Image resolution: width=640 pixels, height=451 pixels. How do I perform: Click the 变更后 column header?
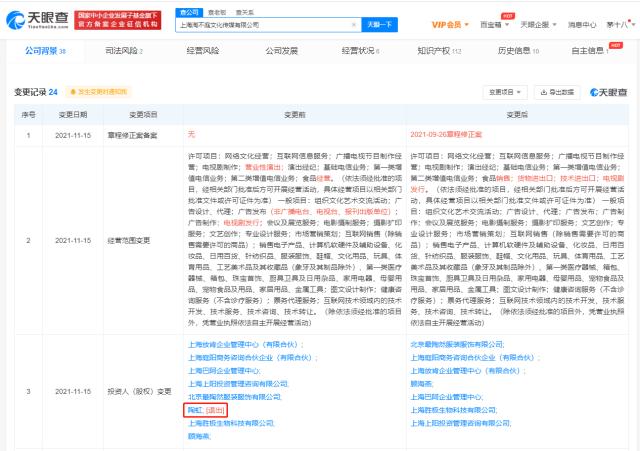[517, 115]
